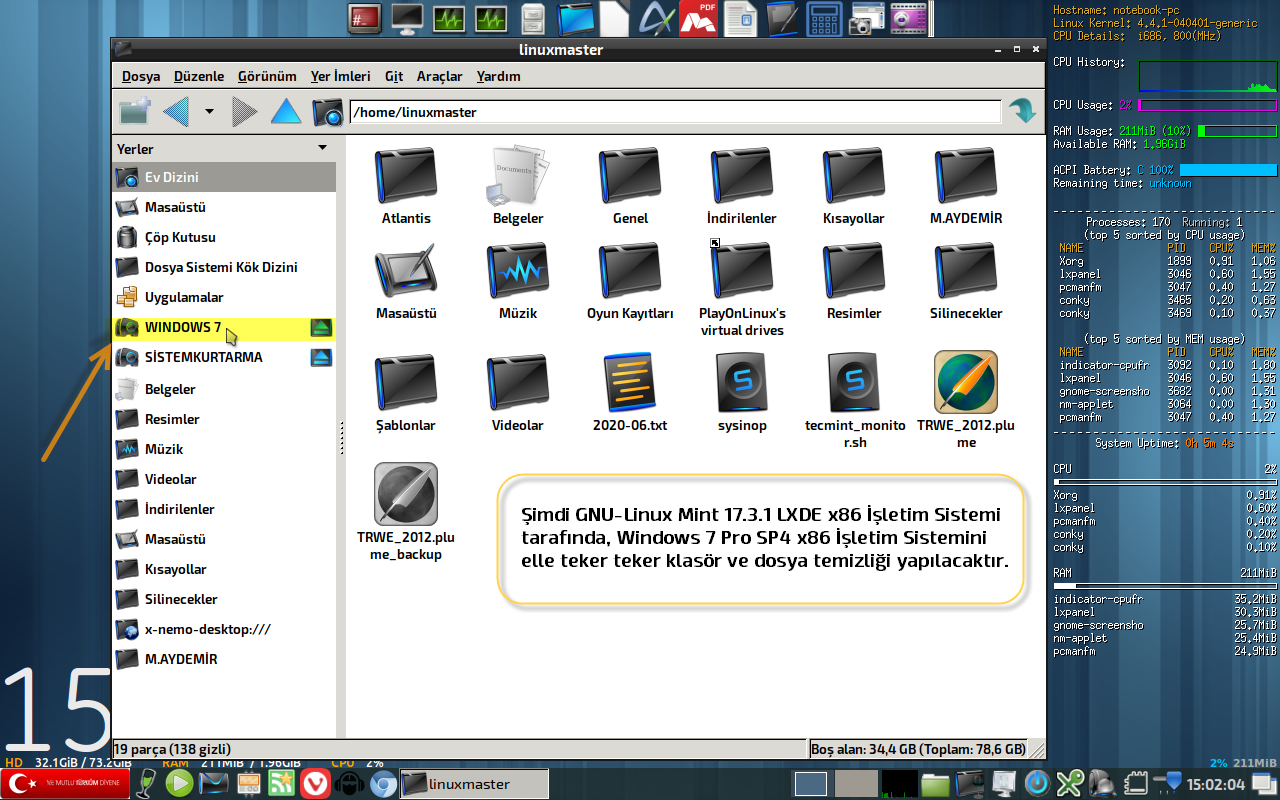1280x800 pixels.
Task: Eject the SİSTEMKURTARMA drive
Action: pyautogui.click(x=321, y=357)
